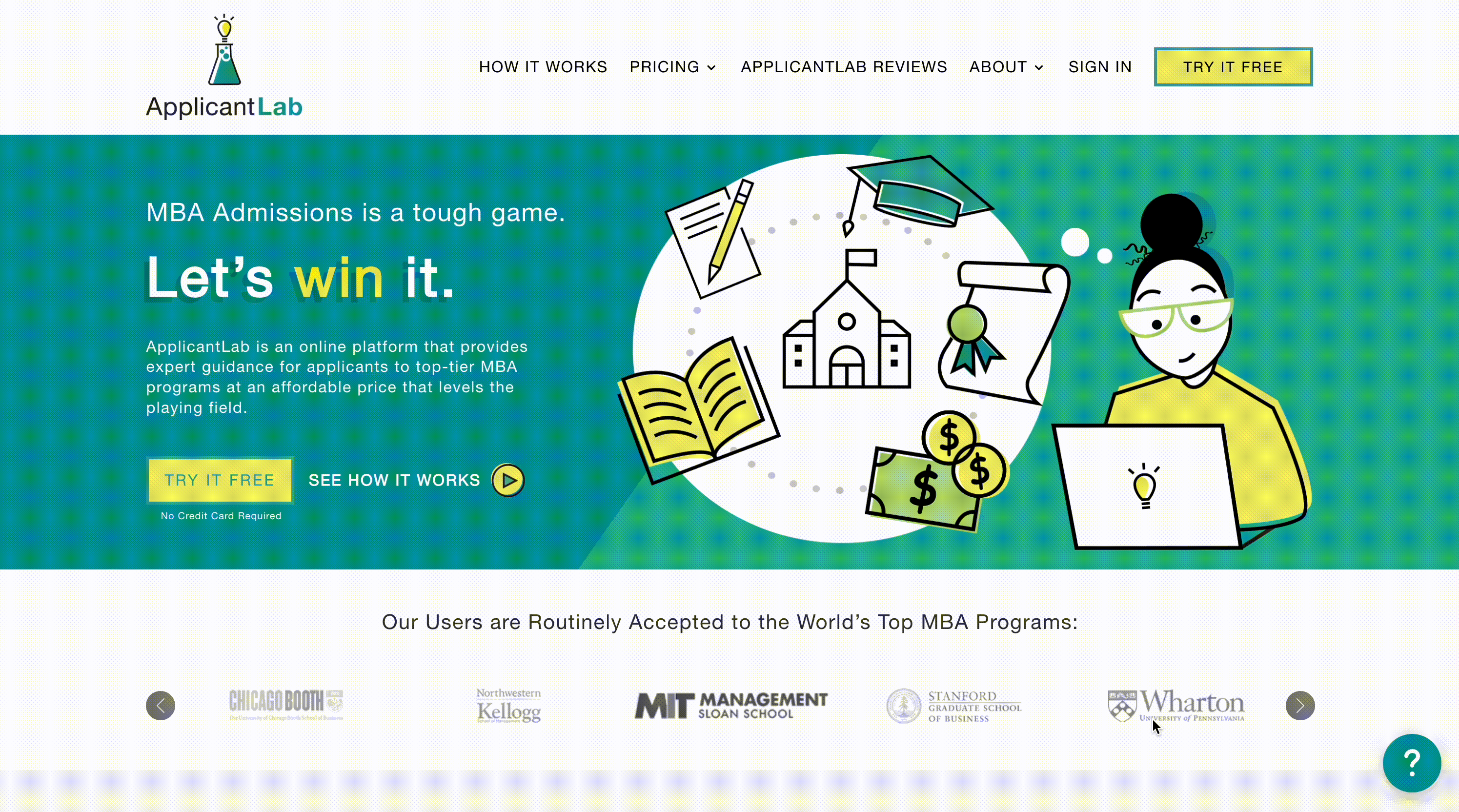Click the SIGN IN link
1459x812 pixels.
(1100, 67)
